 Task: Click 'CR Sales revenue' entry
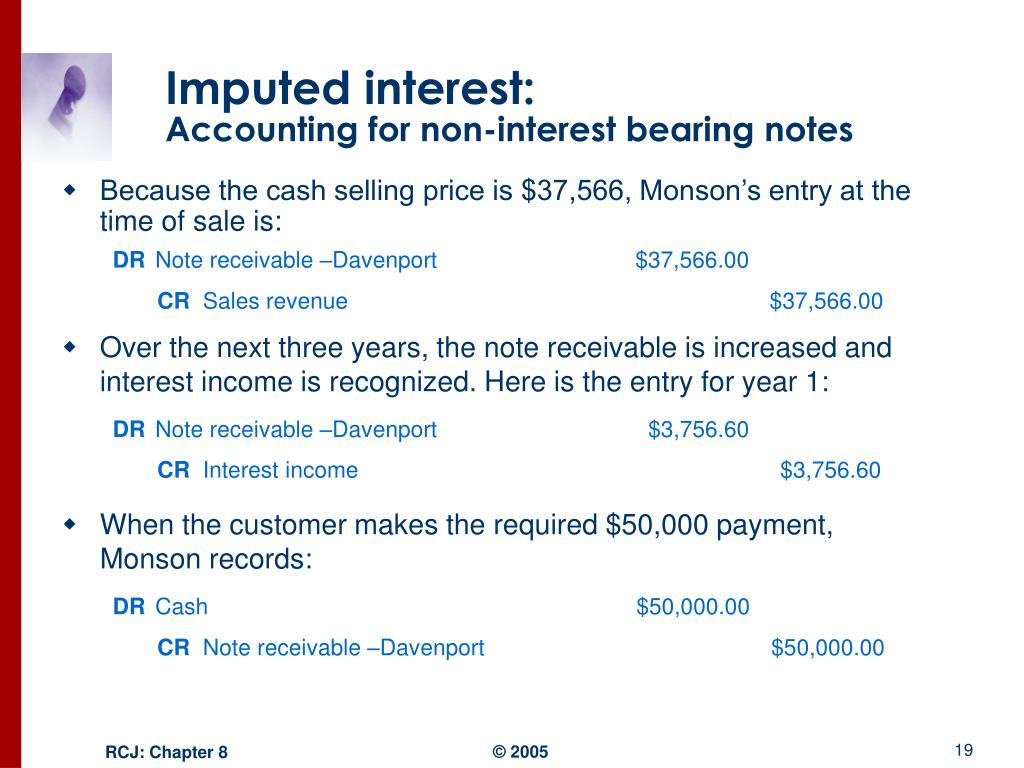(253, 301)
